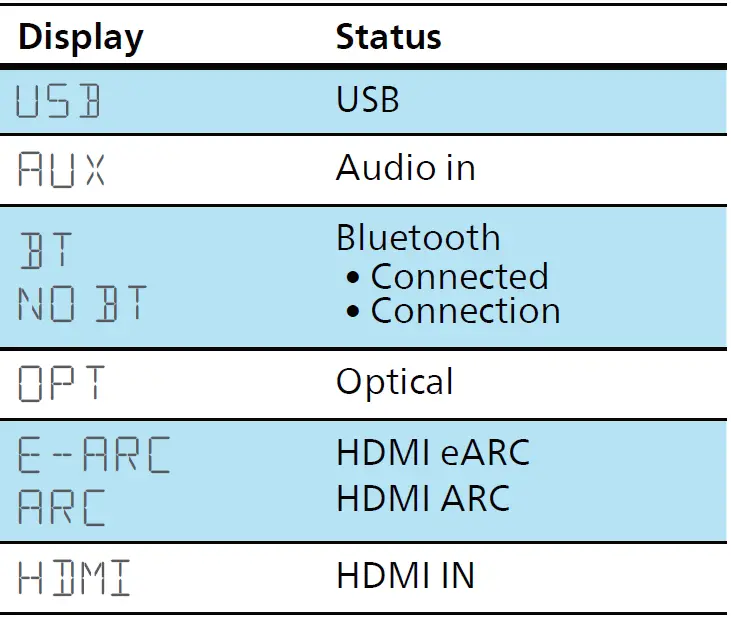The height and width of the screenshot is (619, 731).
Task: Click the Display column header
Action: pos(81,37)
